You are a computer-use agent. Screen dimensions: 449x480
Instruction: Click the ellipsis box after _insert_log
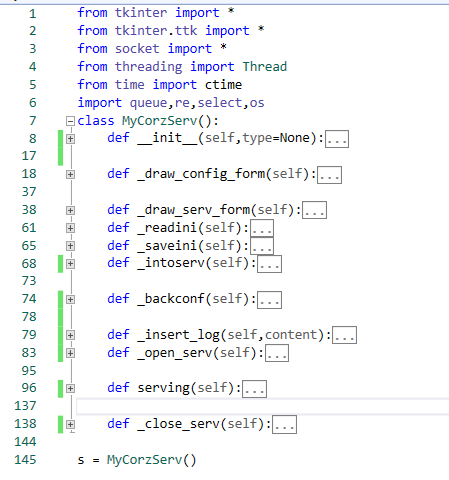345,335
